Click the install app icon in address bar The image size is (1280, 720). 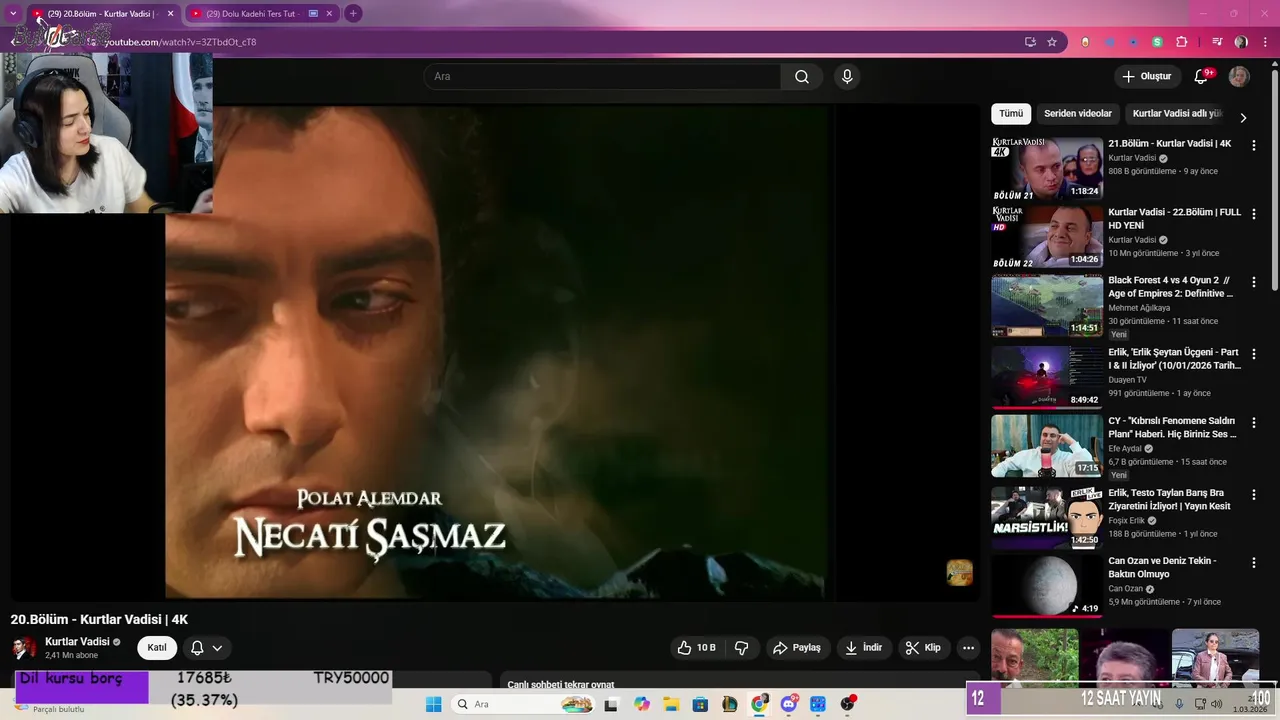[1030, 42]
